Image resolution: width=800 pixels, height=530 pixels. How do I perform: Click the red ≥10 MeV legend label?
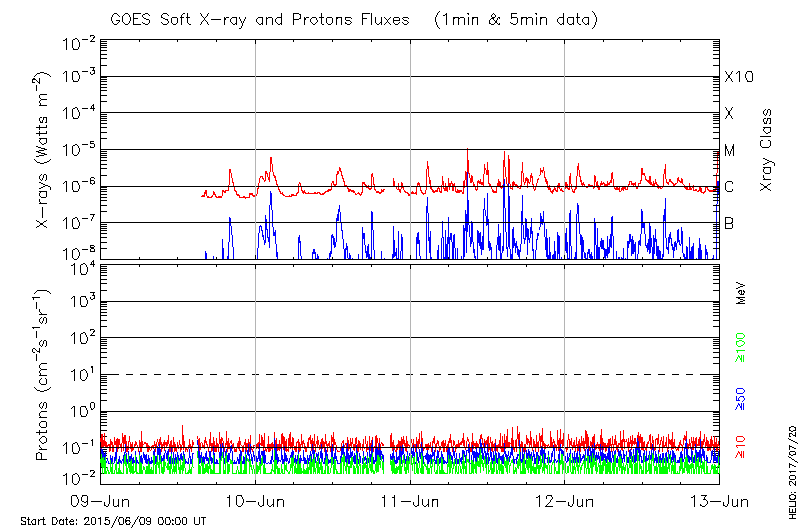(x=741, y=447)
